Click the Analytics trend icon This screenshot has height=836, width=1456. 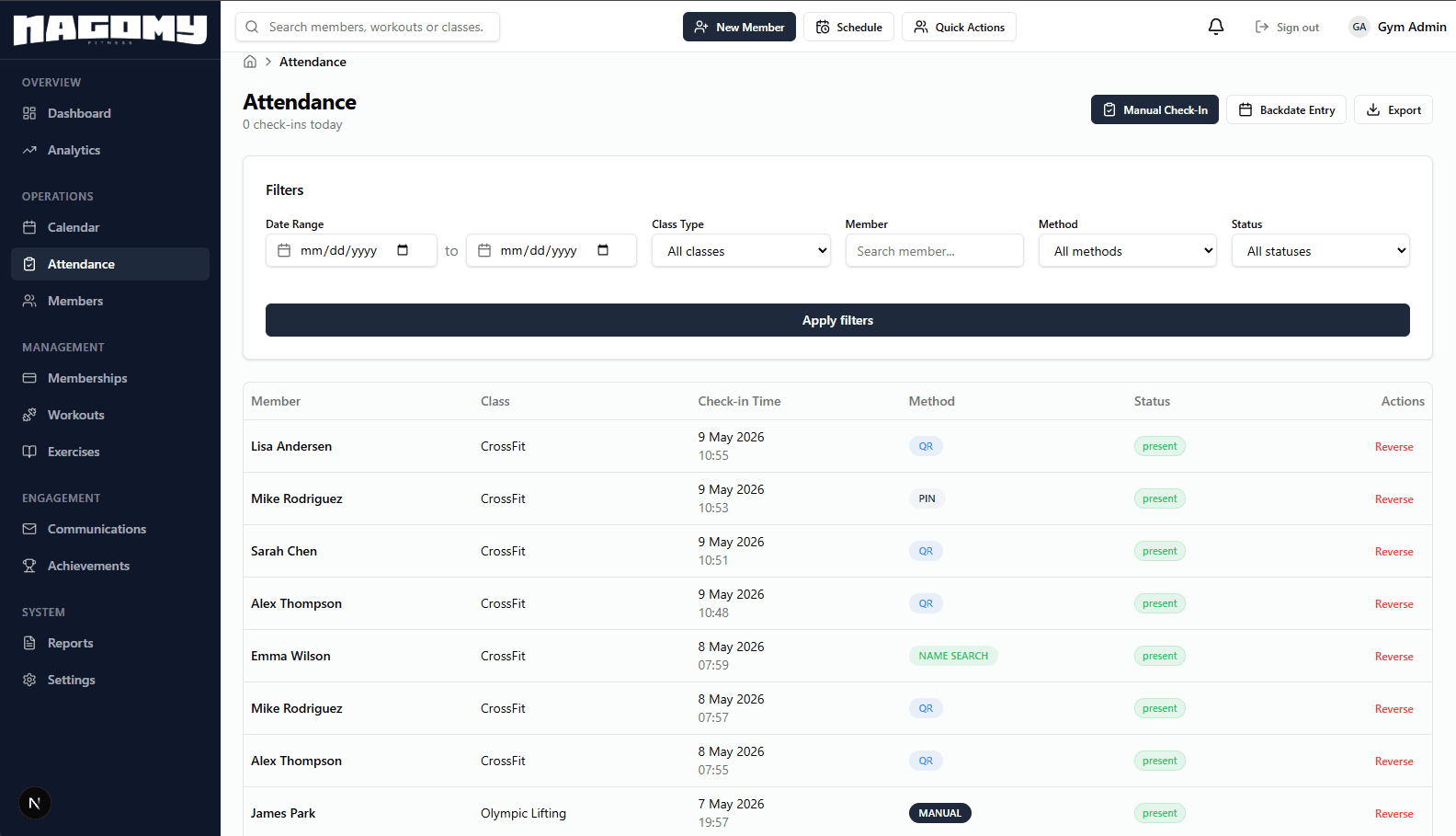coord(29,150)
